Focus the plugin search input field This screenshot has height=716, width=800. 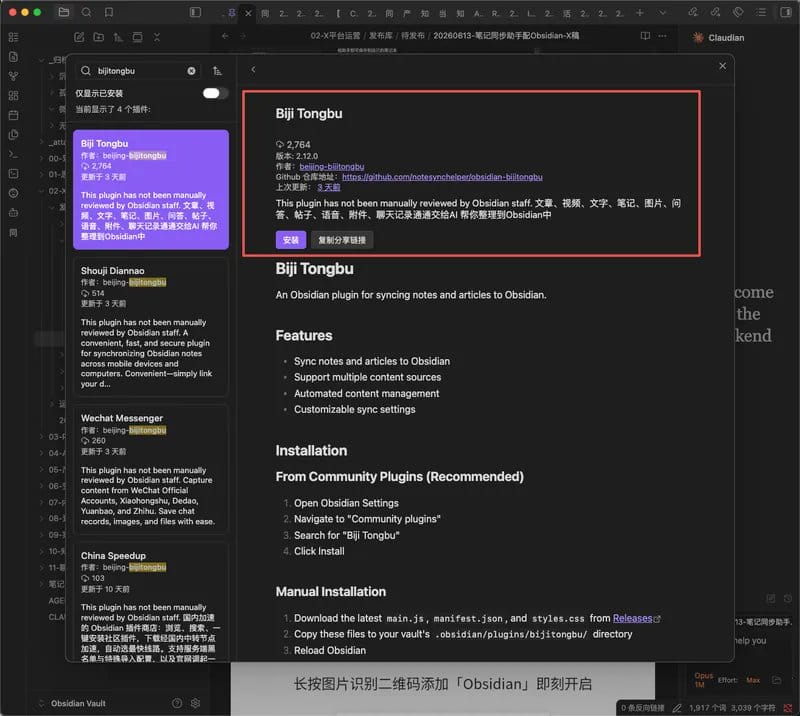click(x=138, y=71)
